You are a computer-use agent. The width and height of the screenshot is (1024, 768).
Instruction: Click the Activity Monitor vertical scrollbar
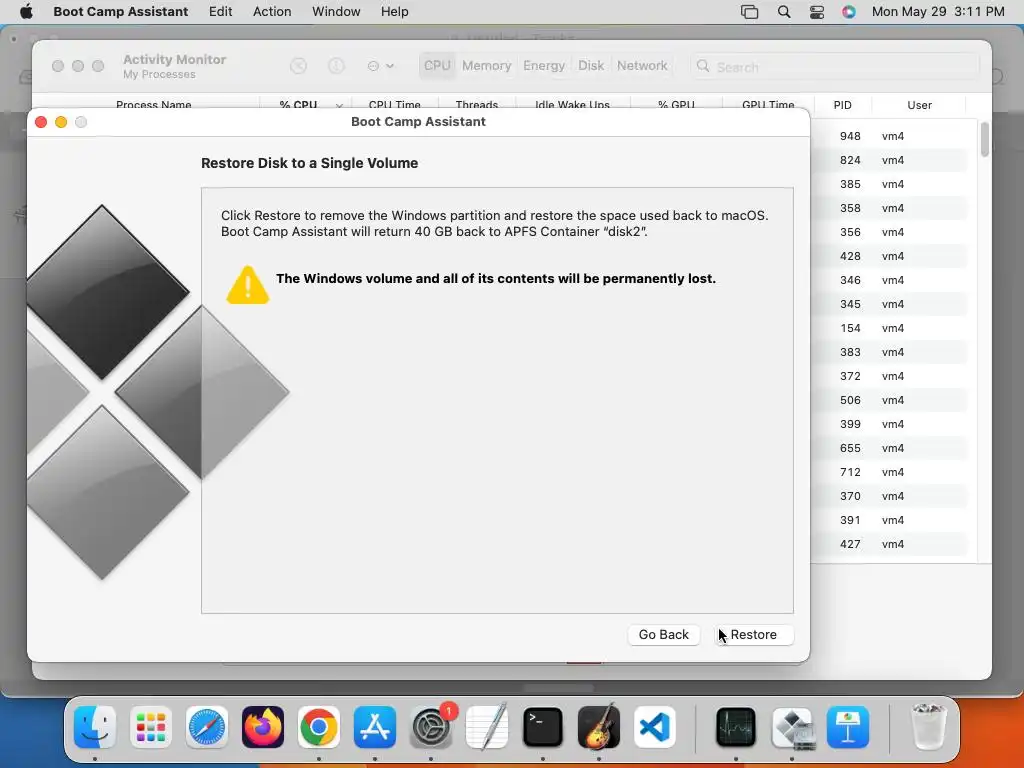click(984, 139)
